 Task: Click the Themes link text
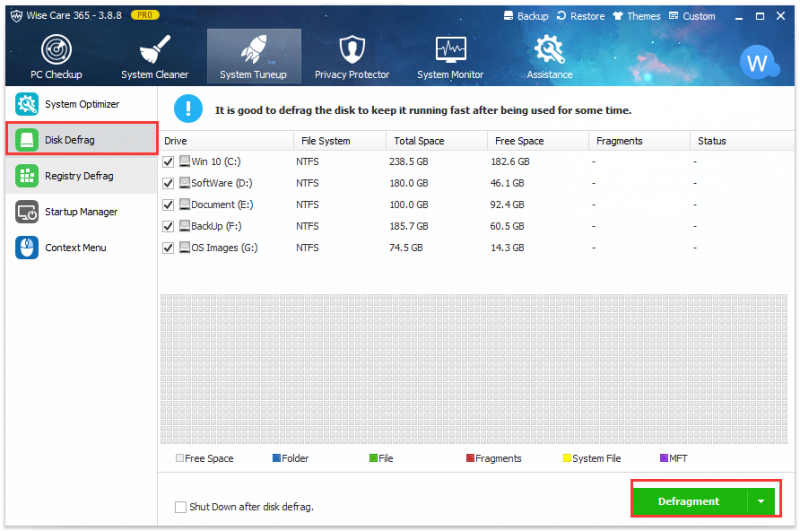pos(644,16)
